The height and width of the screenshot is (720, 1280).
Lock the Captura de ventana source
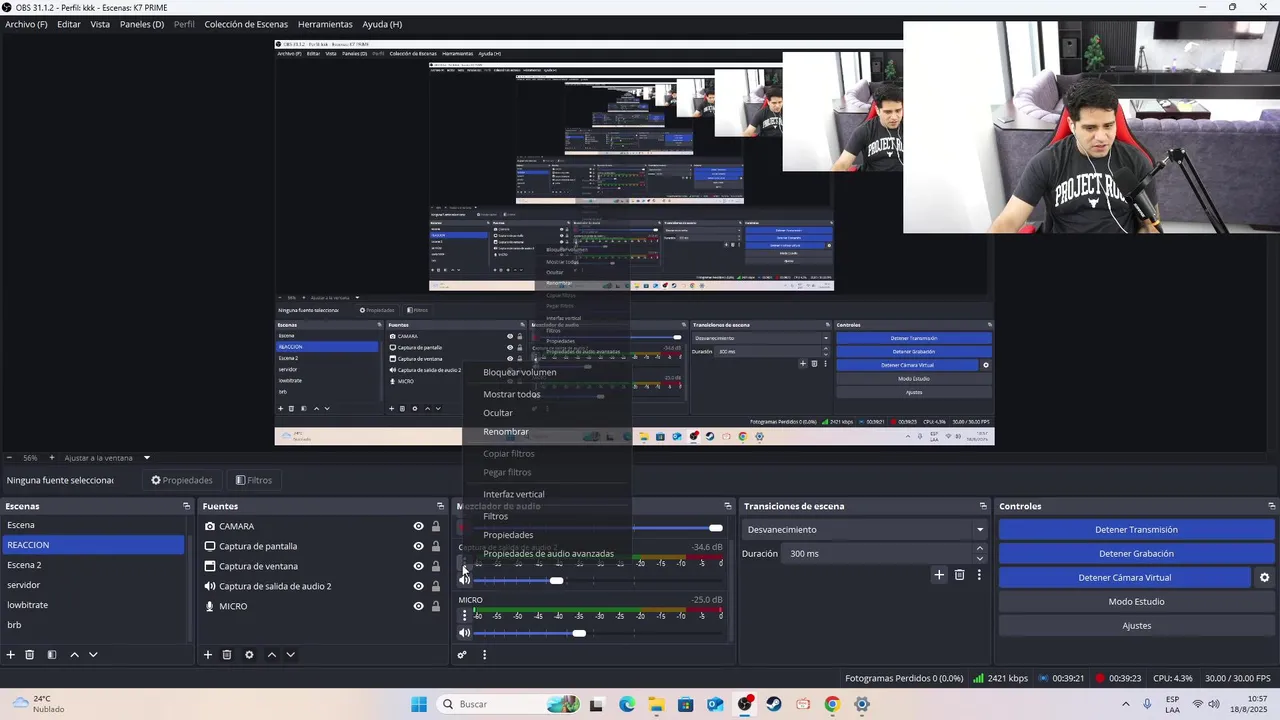coord(436,566)
